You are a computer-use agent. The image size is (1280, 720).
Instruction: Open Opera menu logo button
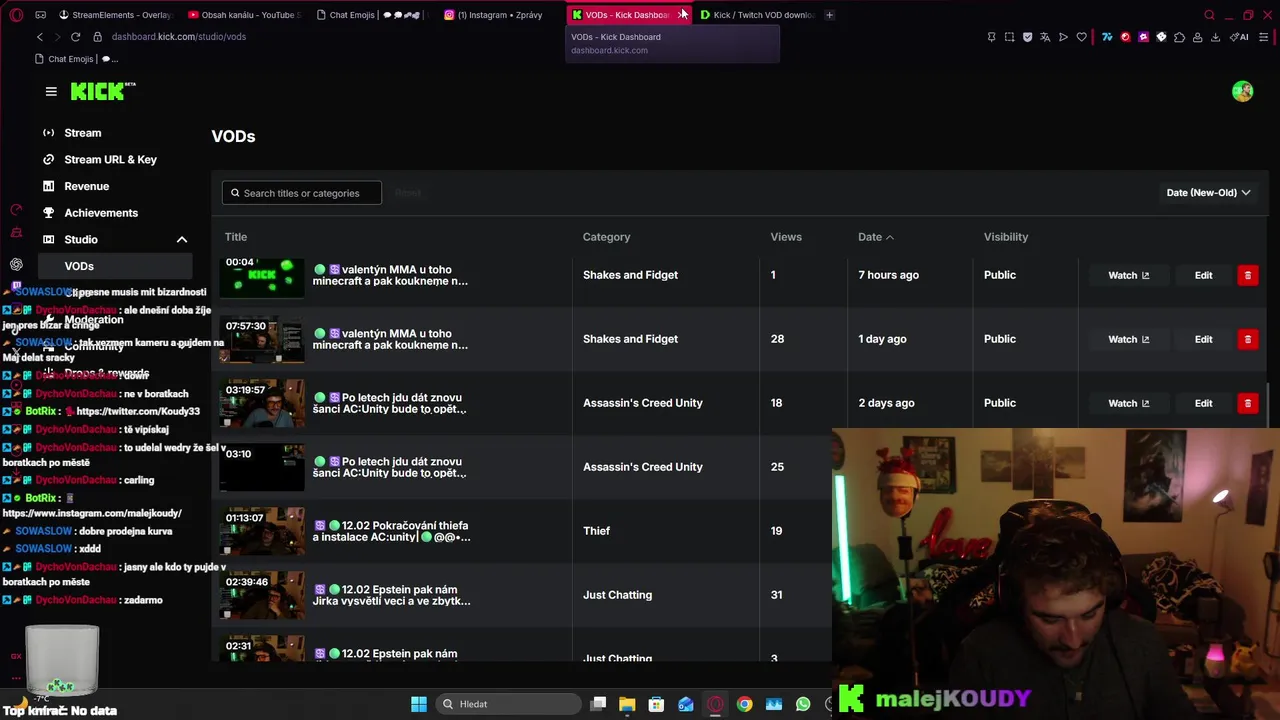tap(16, 15)
